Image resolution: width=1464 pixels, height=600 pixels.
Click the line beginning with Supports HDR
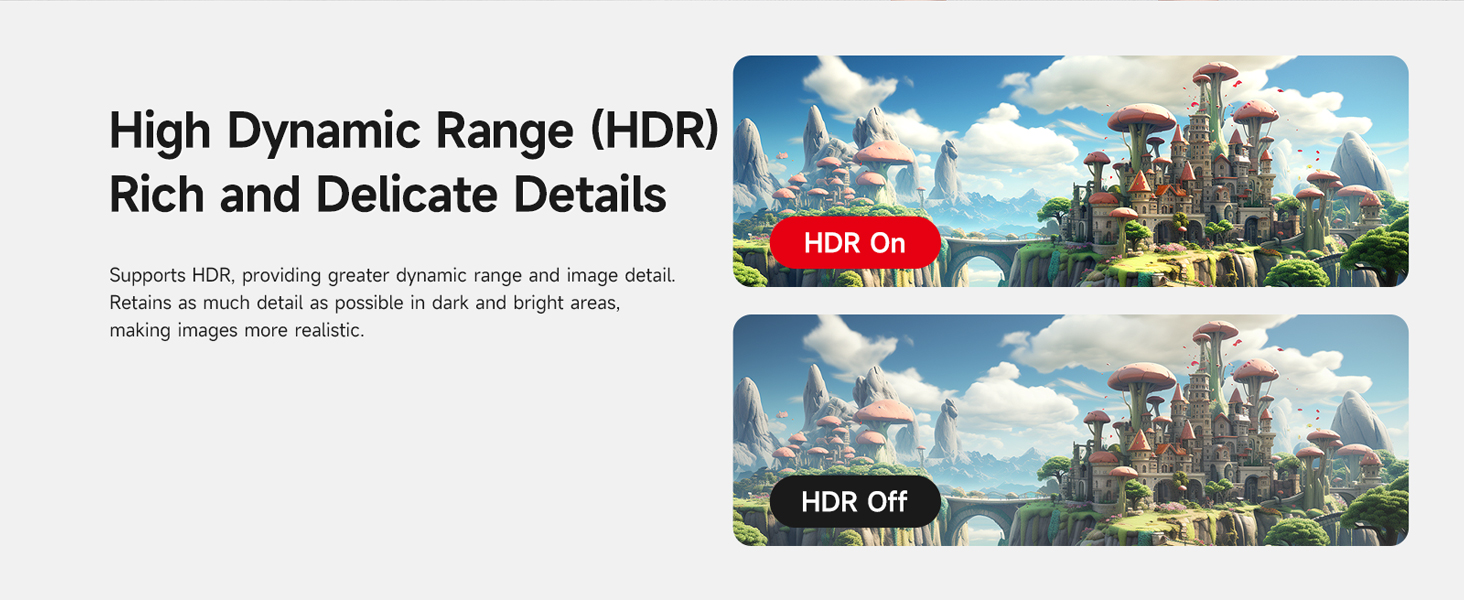[x=392, y=275]
